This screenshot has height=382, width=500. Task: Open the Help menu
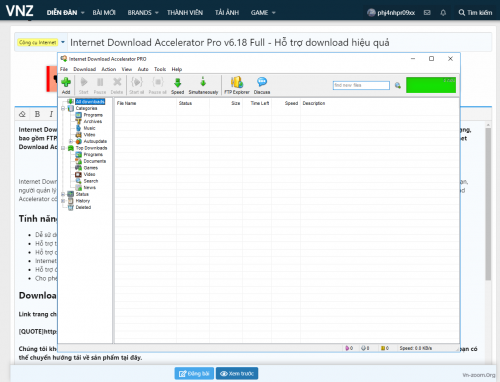[177, 69]
